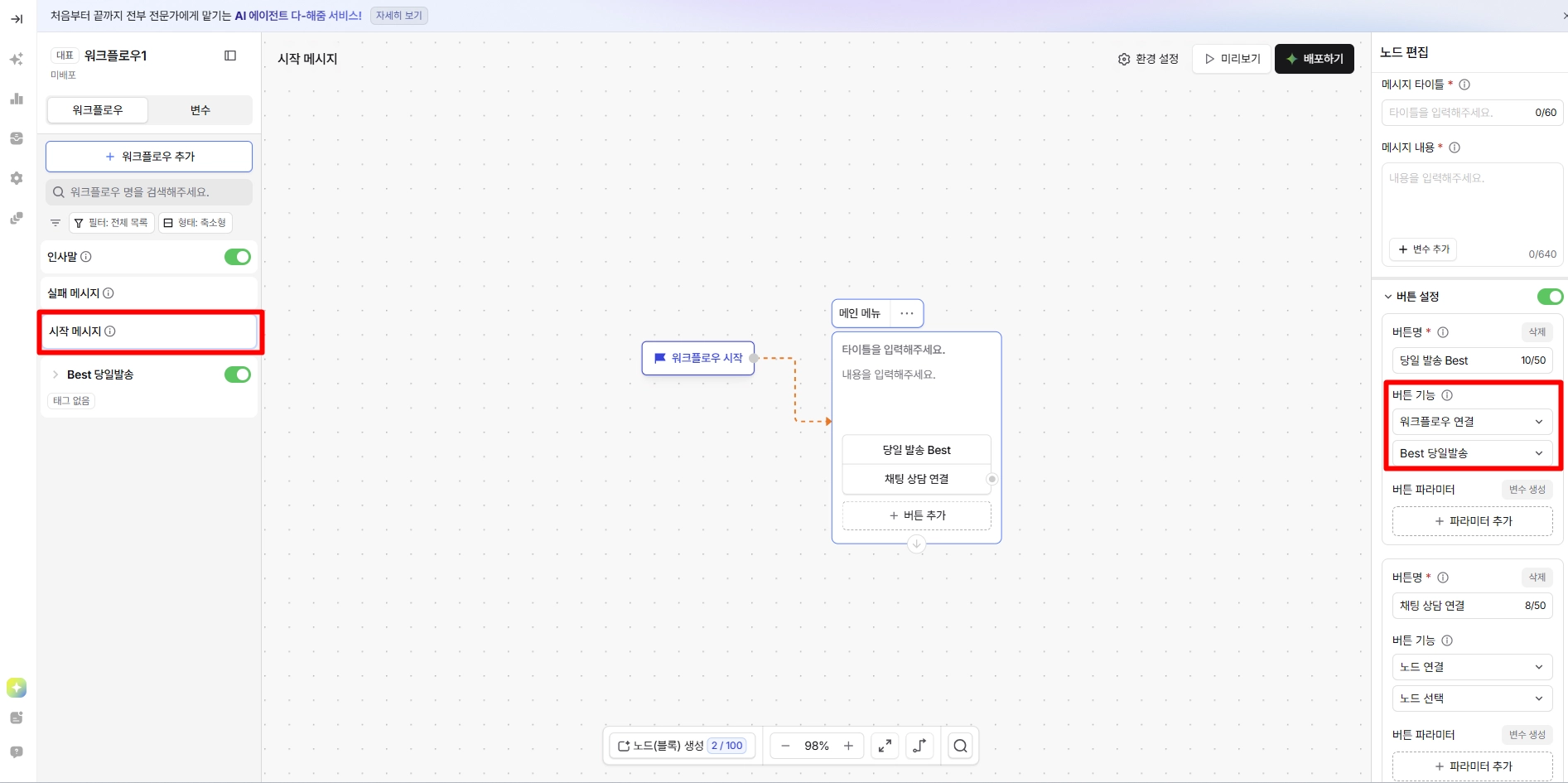The height and width of the screenshot is (783, 1568).
Task: Click the green sparkle assistant icon
Action: coord(17,688)
